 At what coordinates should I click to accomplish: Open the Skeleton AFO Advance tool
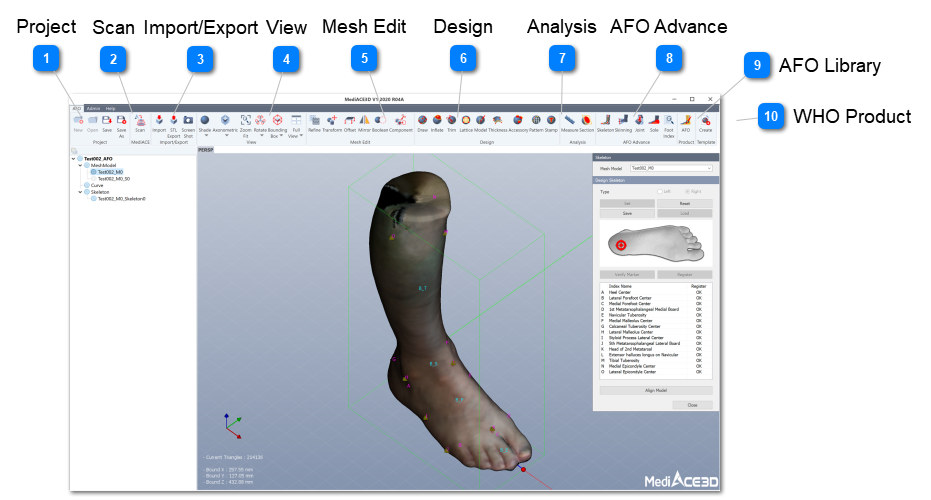tap(605, 123)
